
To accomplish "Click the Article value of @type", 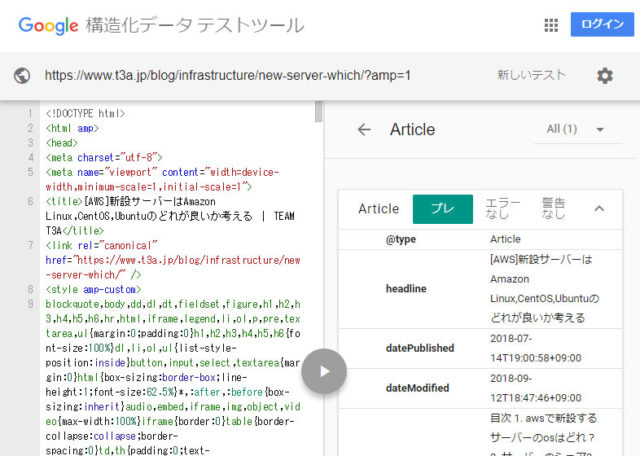I will pyautogui.click(x=505, y=239).
